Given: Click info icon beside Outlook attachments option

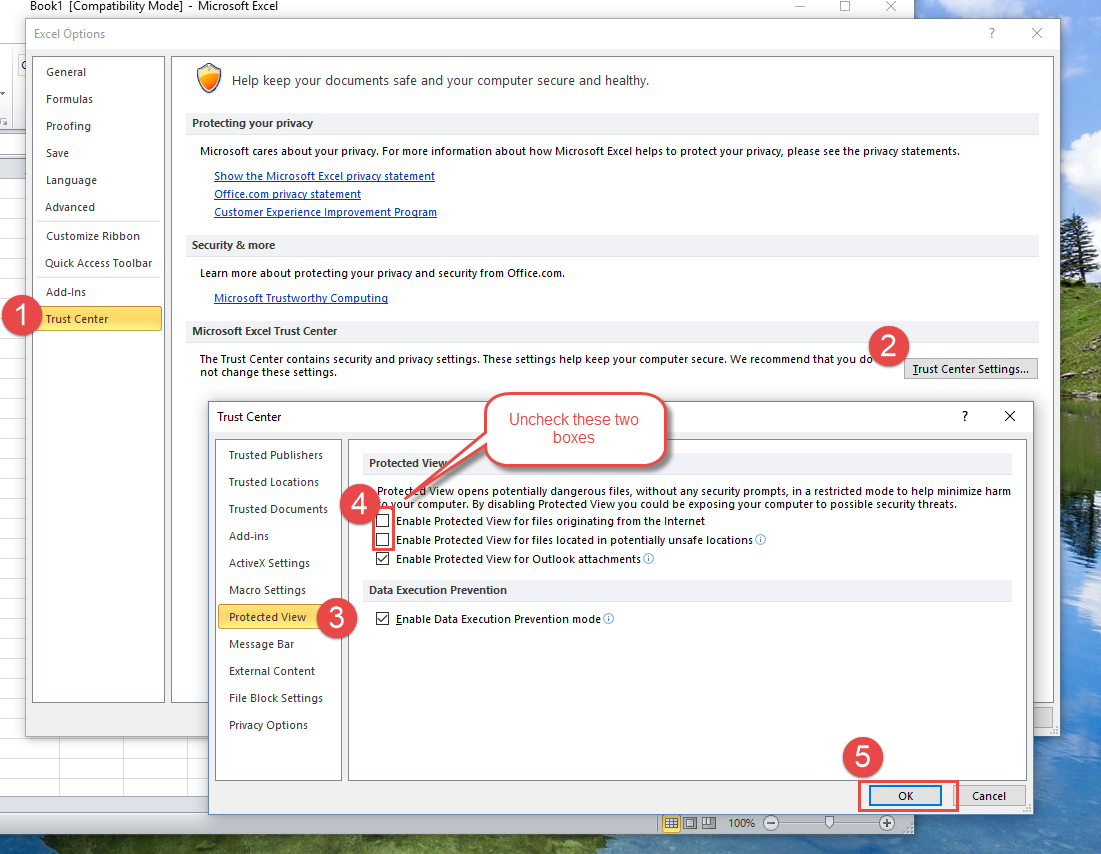Looking at the screenshot, I should click(x=649, y=558).
